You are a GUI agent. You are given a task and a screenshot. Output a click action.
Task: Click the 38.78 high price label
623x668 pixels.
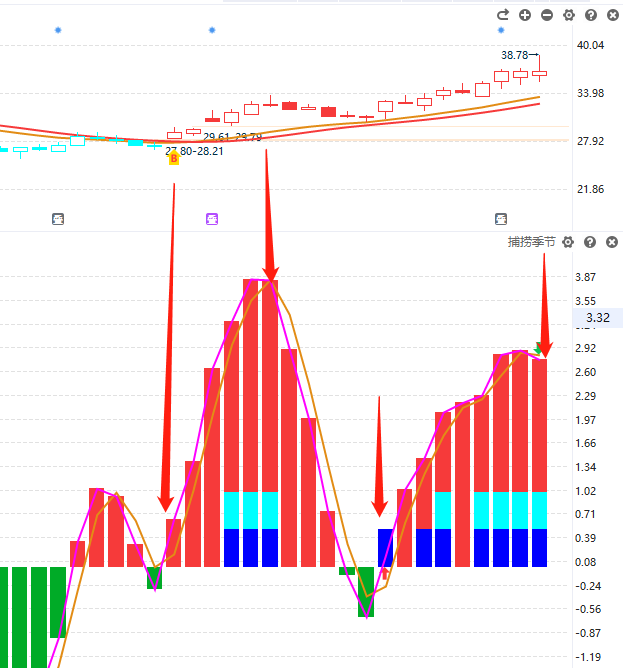pos(516,55)
